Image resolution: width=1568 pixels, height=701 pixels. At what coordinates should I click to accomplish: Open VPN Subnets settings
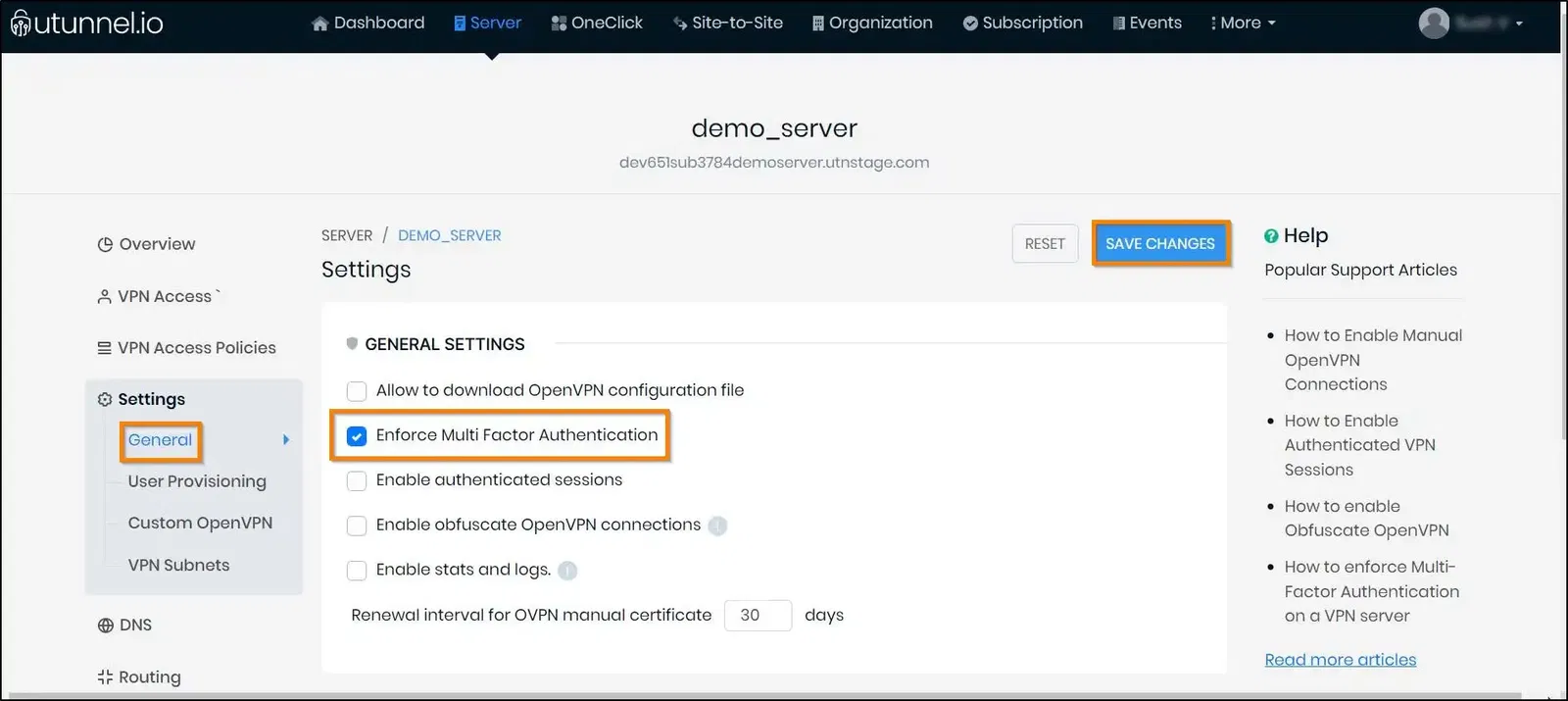(x=178, y=566)
